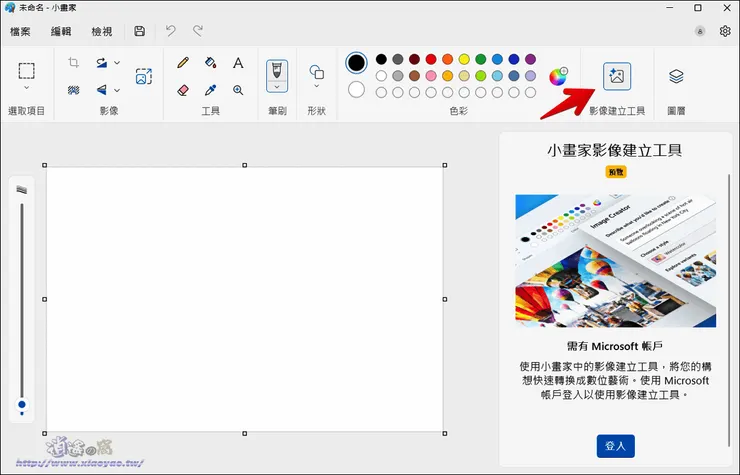Click the brush size slider handle
The width and height of the screenshot is (740, 475).
[x=22, y=405]
